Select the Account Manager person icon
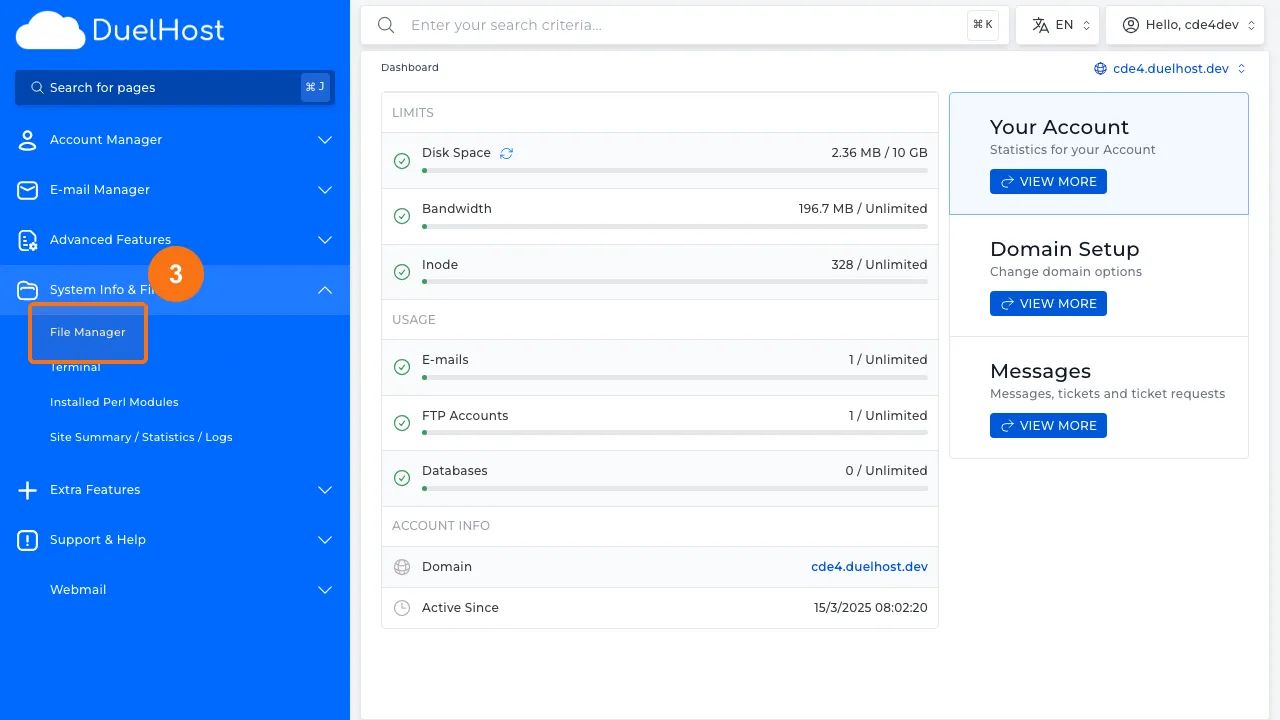 pos(27,140)
